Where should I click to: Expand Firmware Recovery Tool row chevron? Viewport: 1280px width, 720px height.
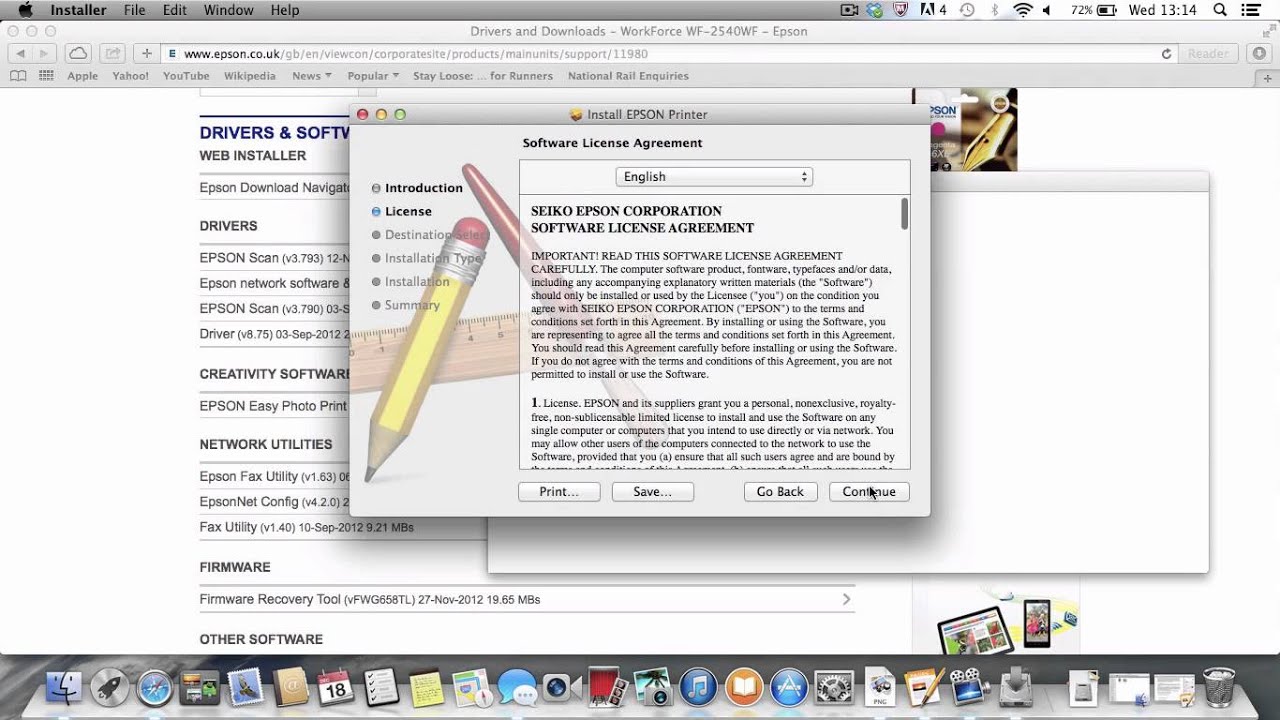click(x=846, y=600)
